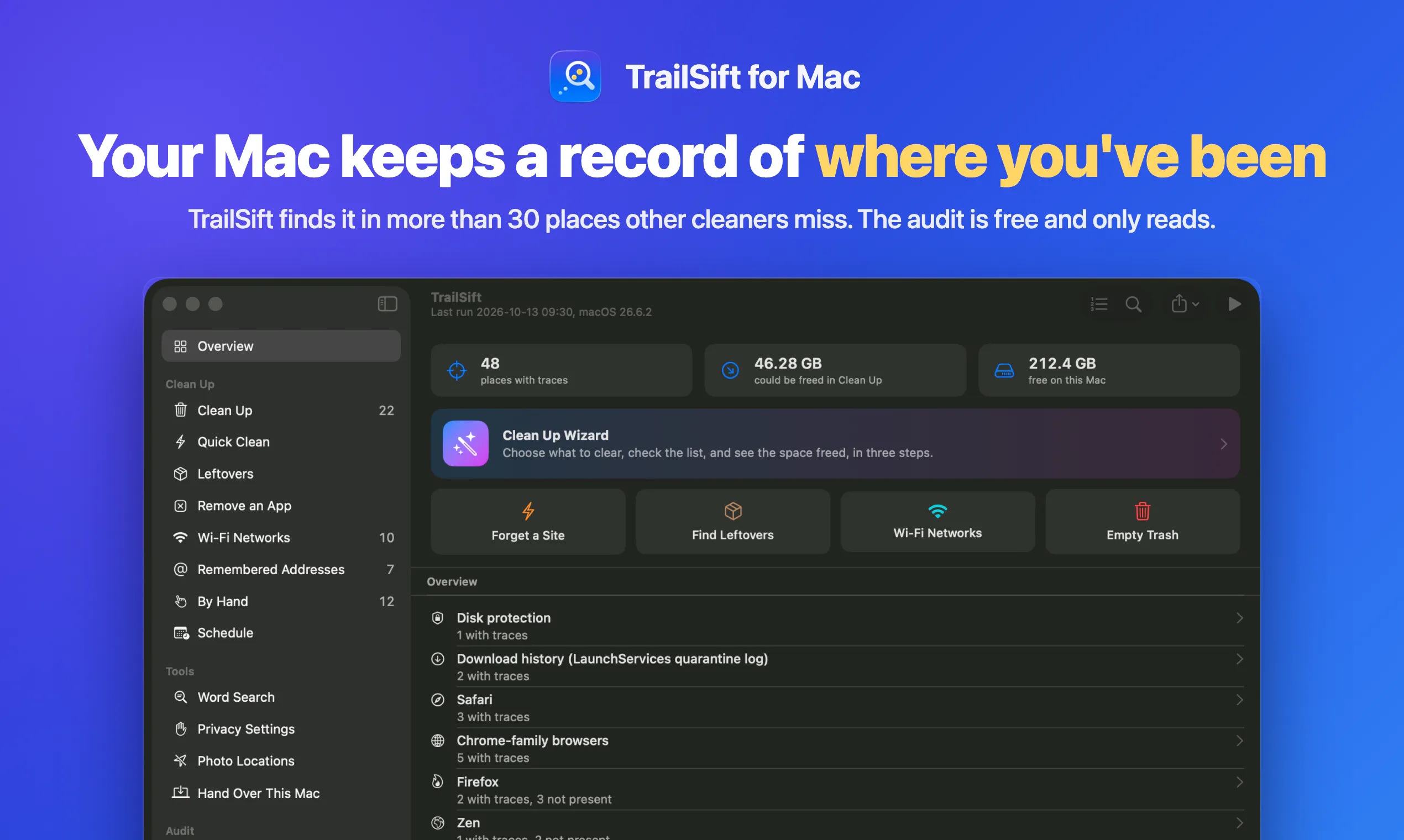Click the Chrome-family globe icon

[x=438, y=741]
